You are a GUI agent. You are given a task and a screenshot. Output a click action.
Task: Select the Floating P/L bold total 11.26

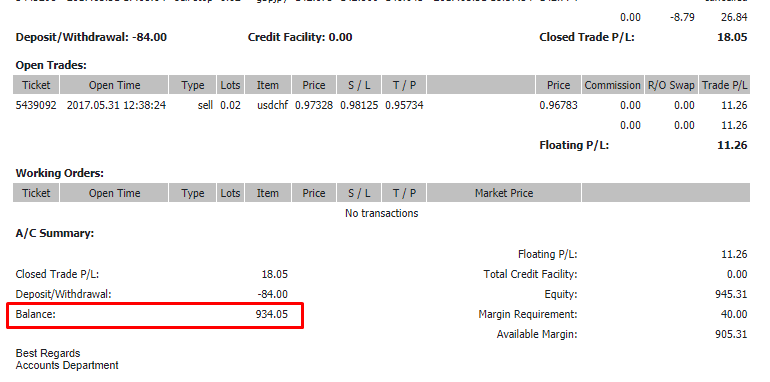point(731,145)
